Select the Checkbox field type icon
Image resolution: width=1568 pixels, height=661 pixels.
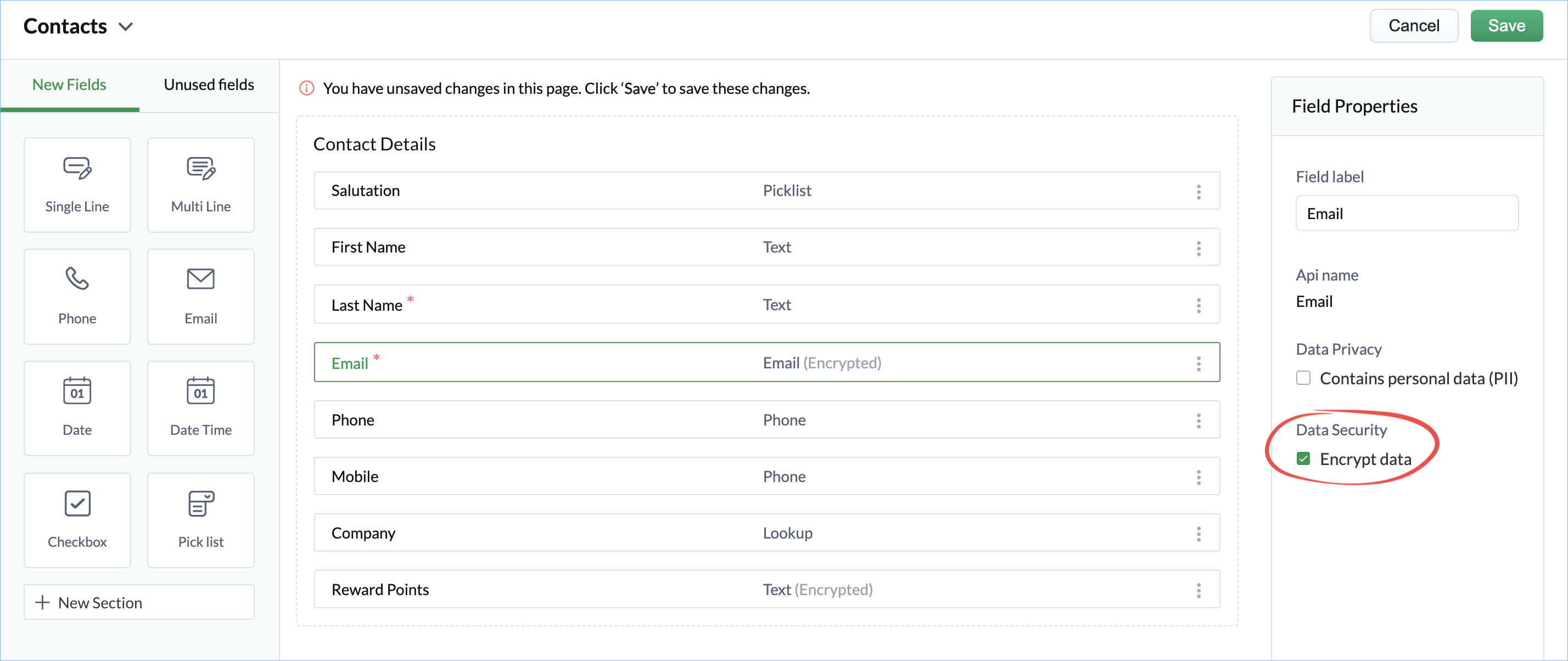coord(77,503)
